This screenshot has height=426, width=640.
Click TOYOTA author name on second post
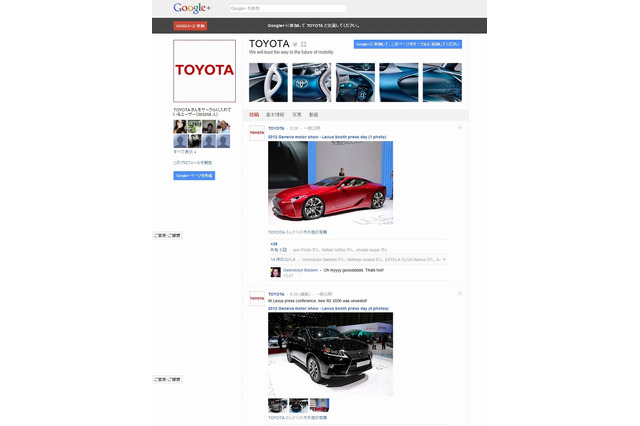[276, 294]
